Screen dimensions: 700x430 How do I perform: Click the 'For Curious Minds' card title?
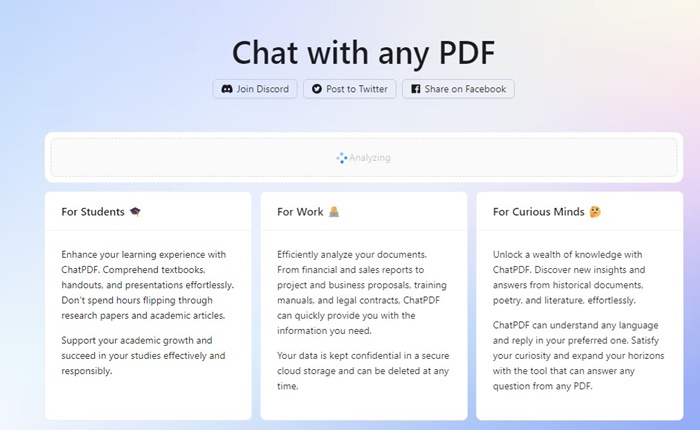(x=538, y=212)
